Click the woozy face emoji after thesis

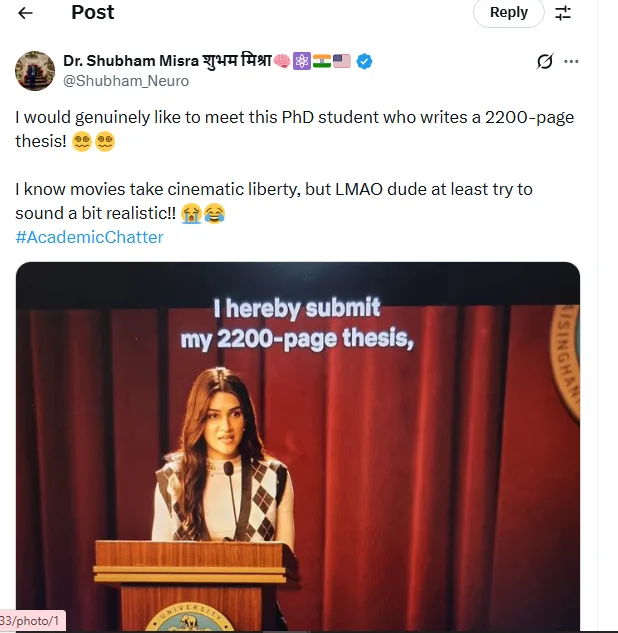pyautogui.click(x=83, y=141)
